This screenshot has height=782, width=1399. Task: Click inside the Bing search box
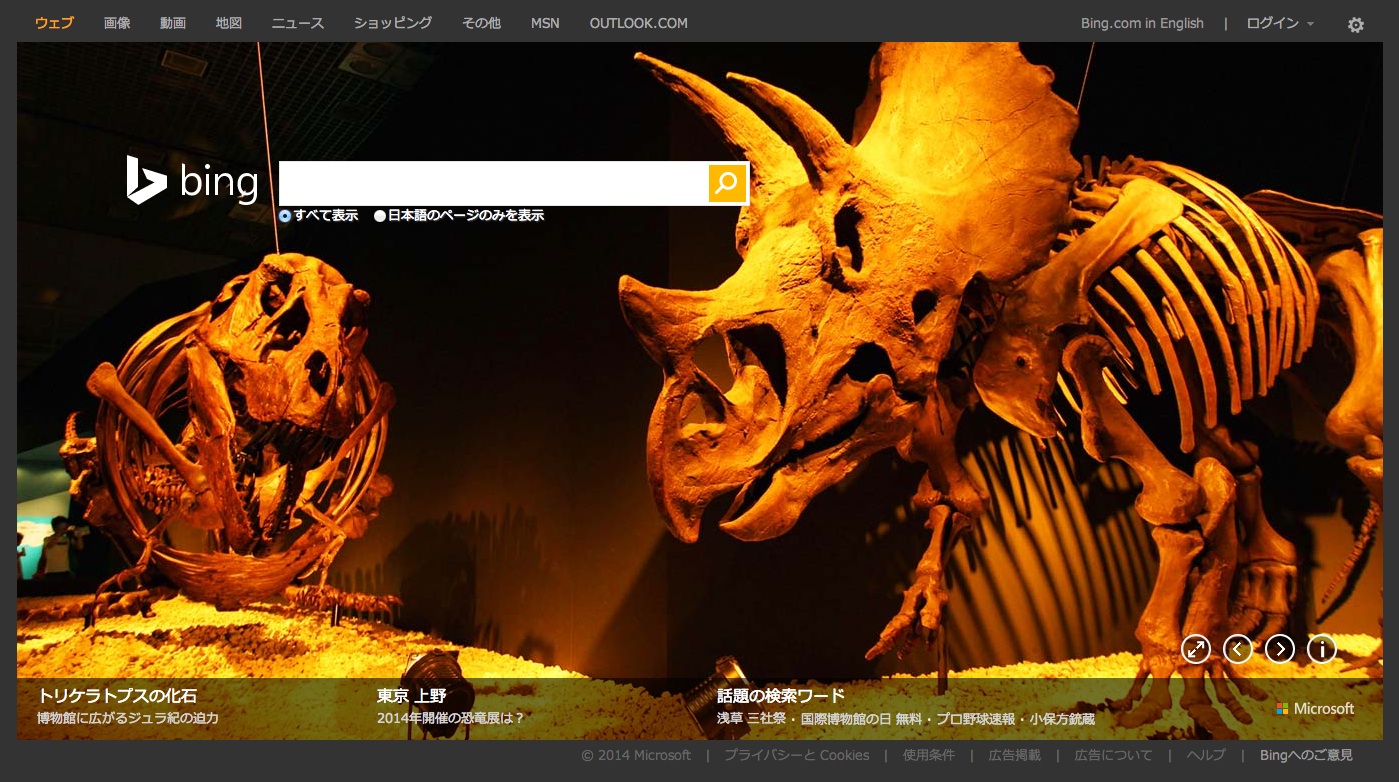(x=492, y=183)
